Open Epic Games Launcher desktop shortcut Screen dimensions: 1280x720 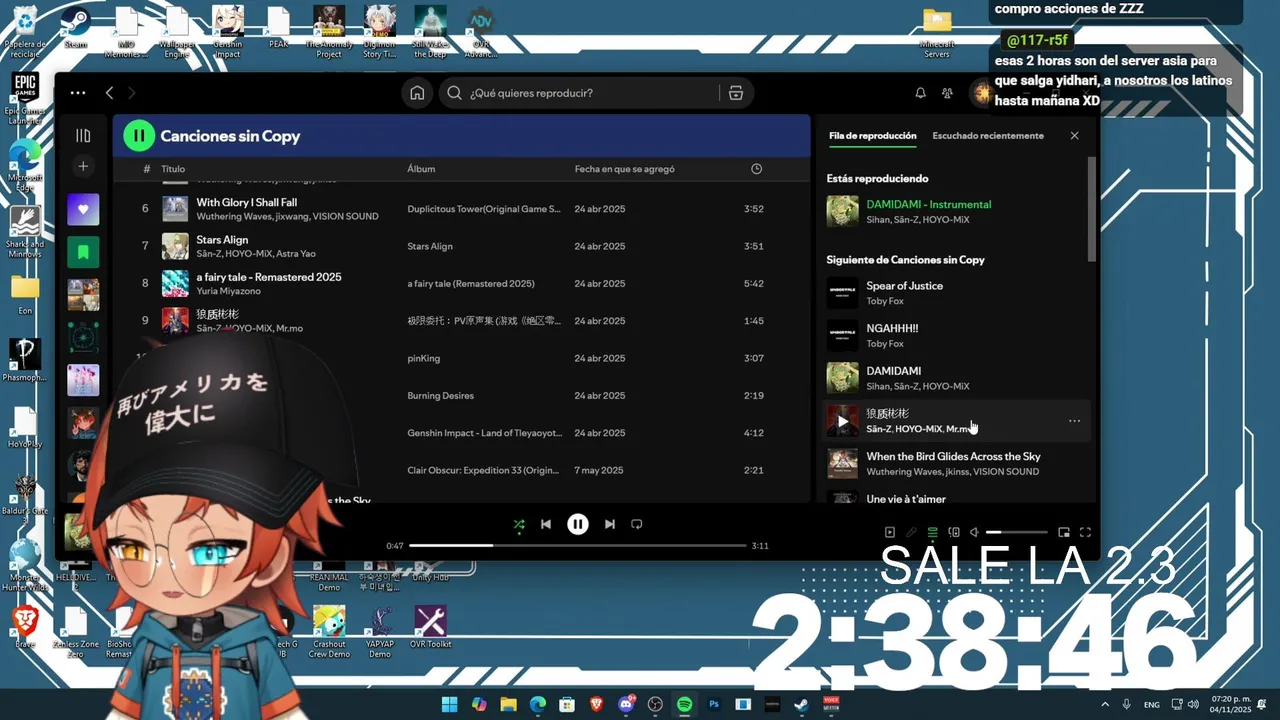[25, 98]
